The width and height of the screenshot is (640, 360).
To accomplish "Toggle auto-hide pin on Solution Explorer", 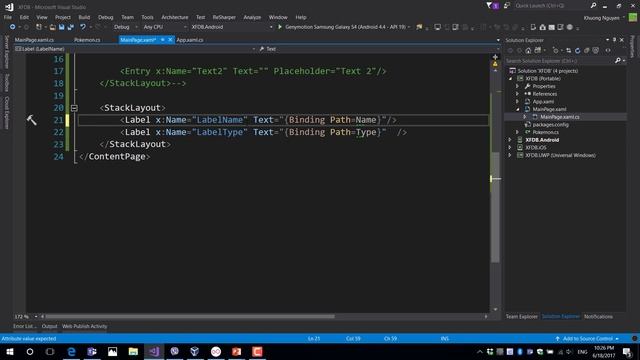I will click(x=614, y=40).
